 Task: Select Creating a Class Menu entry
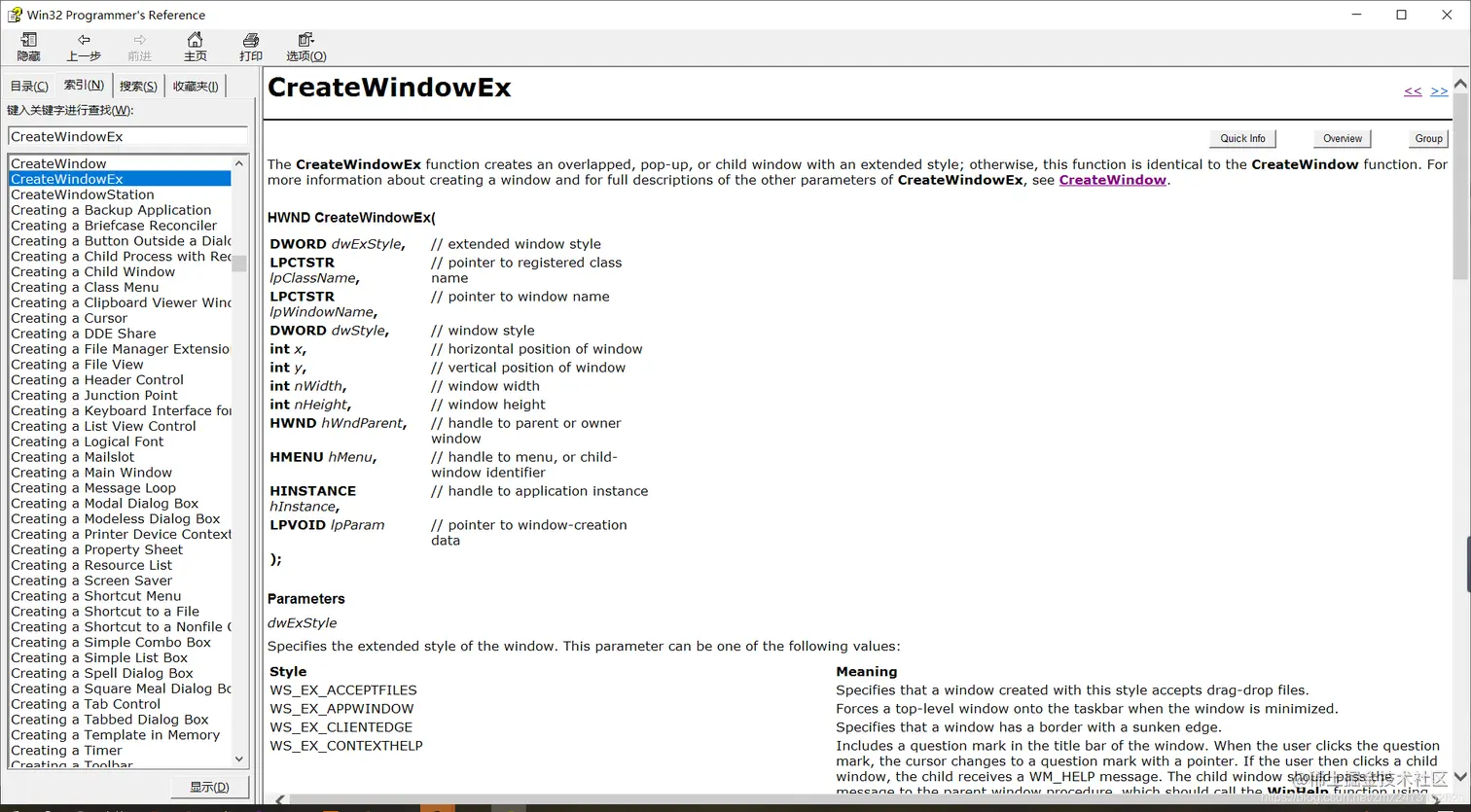coord(120,287)
